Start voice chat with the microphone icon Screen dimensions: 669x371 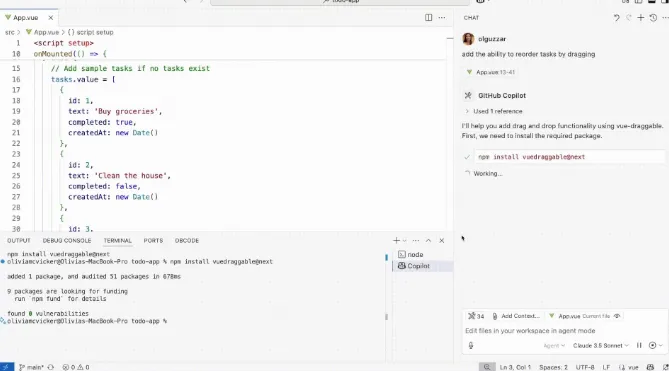[471, 346]
